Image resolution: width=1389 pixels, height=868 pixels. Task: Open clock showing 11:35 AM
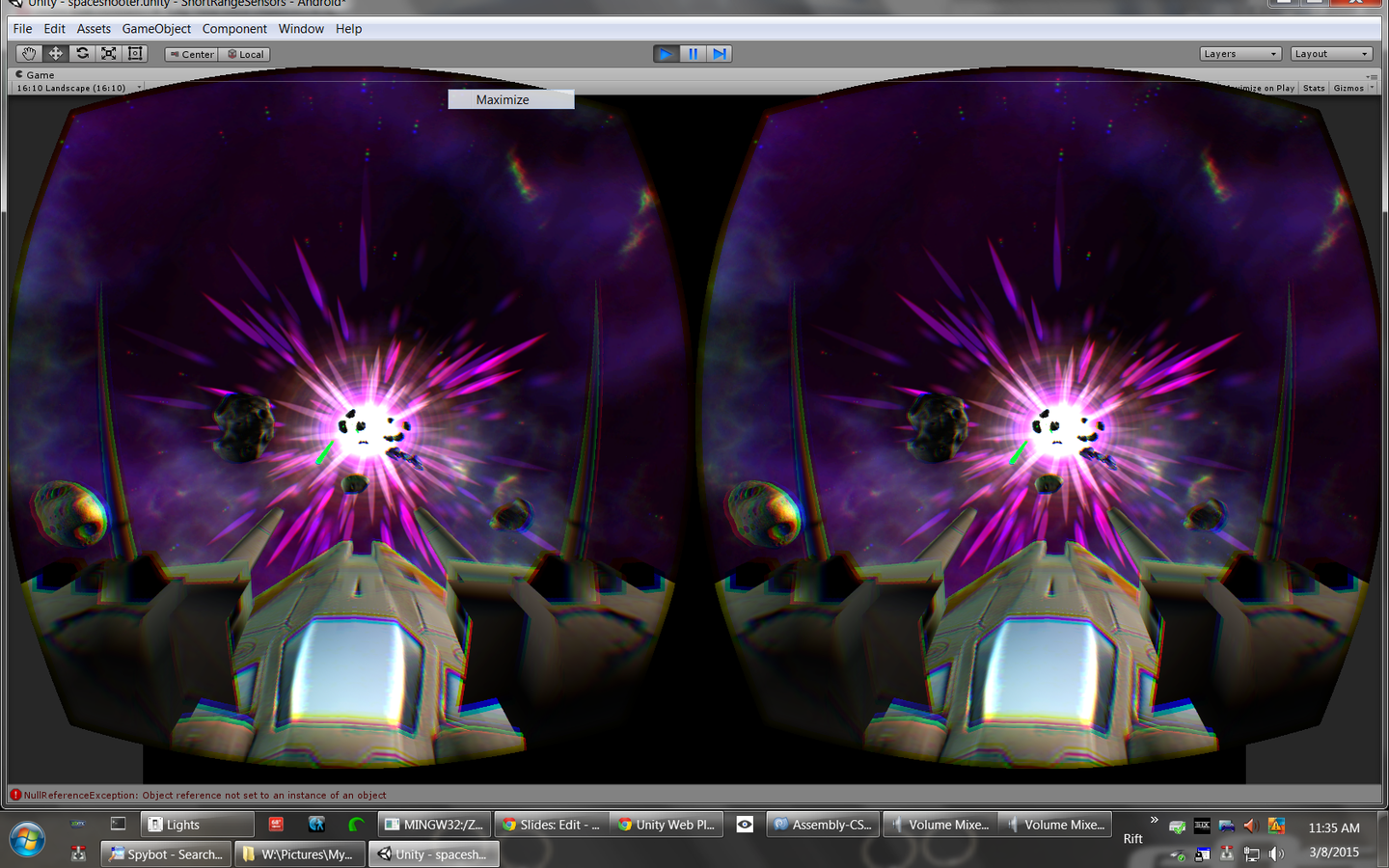(x=1334, y=827)
